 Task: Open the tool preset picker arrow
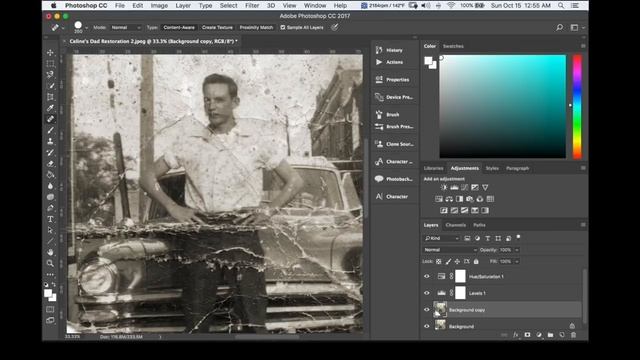63,28
